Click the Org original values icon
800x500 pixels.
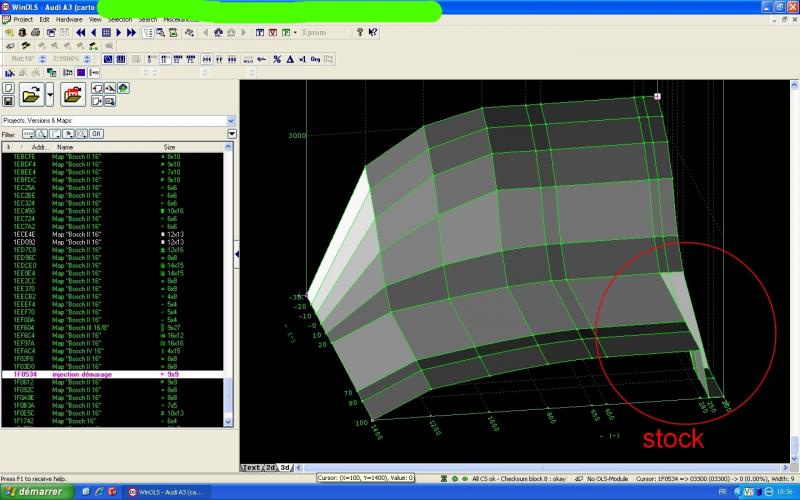click(315, 59)
